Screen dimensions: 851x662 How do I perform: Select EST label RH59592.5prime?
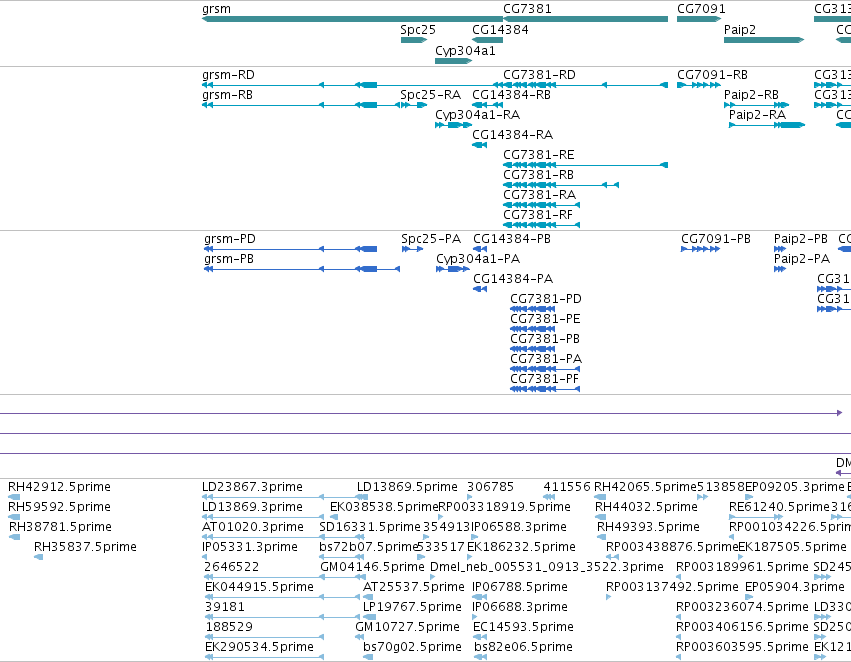click(x=59, y=507)
